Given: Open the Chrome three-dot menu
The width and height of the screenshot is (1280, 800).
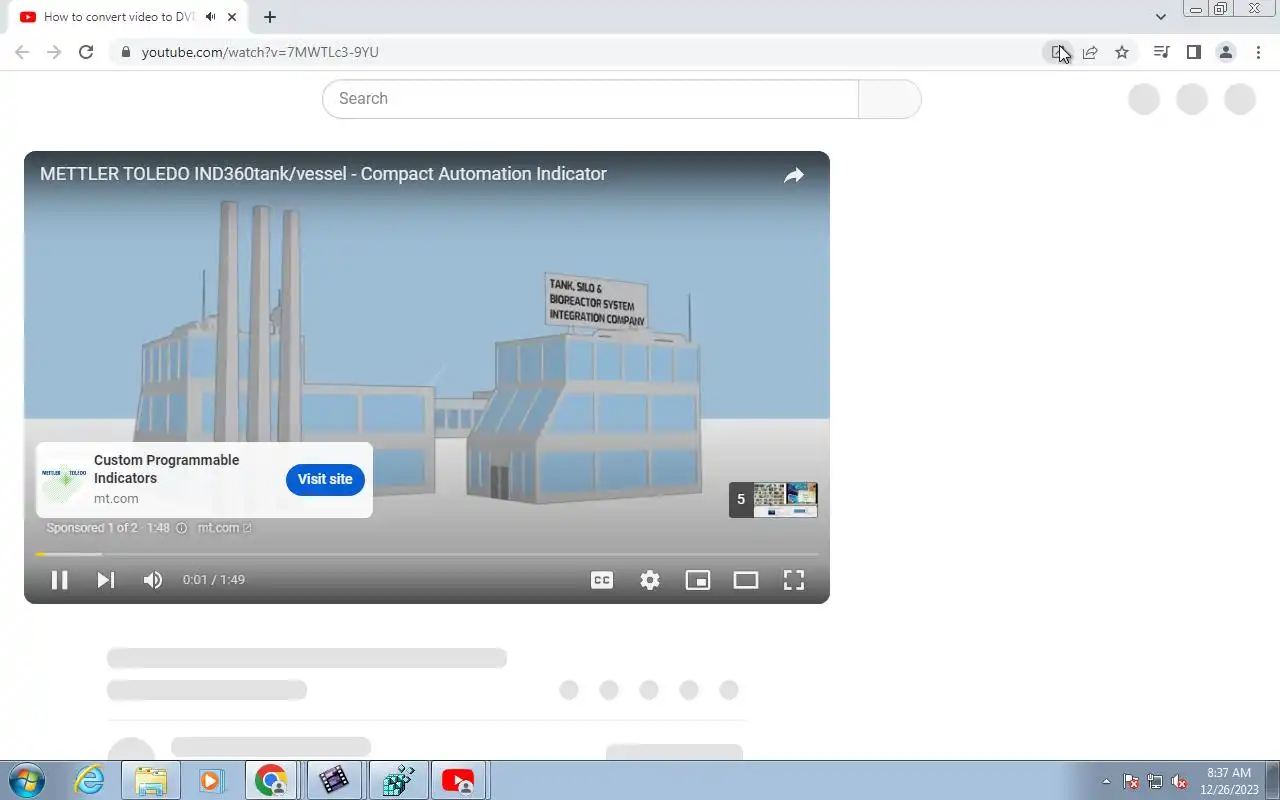Looking at the screenshot, I should click(x=1258, y=52).
